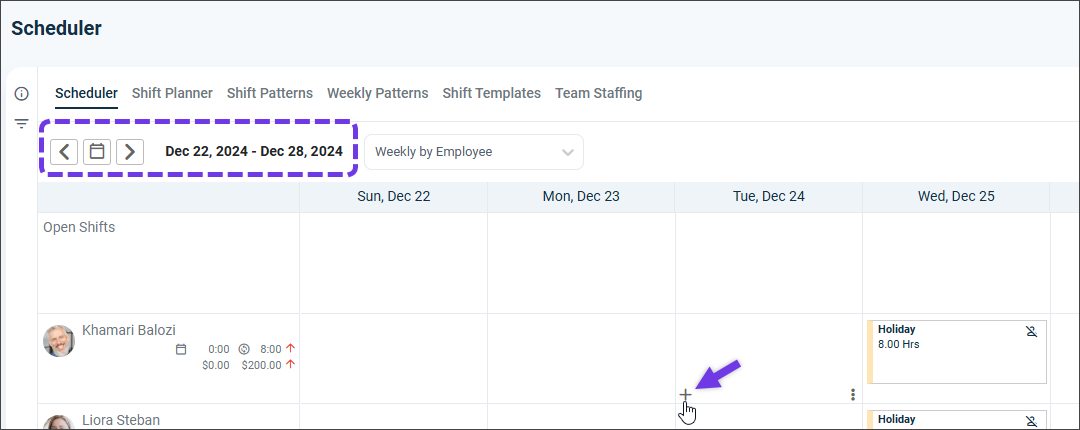Click small calendar icon under Khamari Balozi
Viewport: 1080px width, 430px height.
tap(181, 349)
